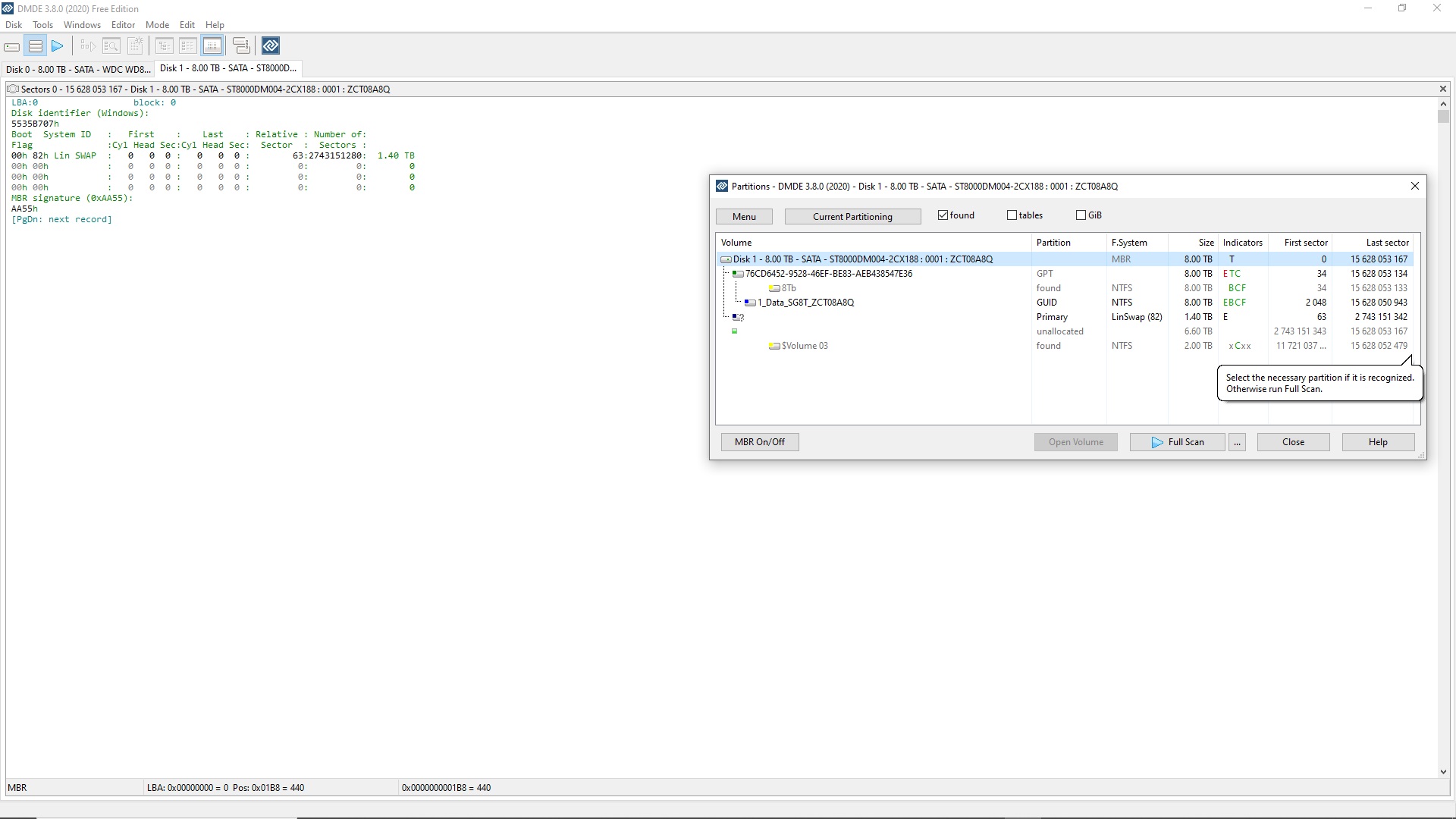1456x819 pixels.
Task: Close the sector editor panel with X
Action: pos(1443,89)
